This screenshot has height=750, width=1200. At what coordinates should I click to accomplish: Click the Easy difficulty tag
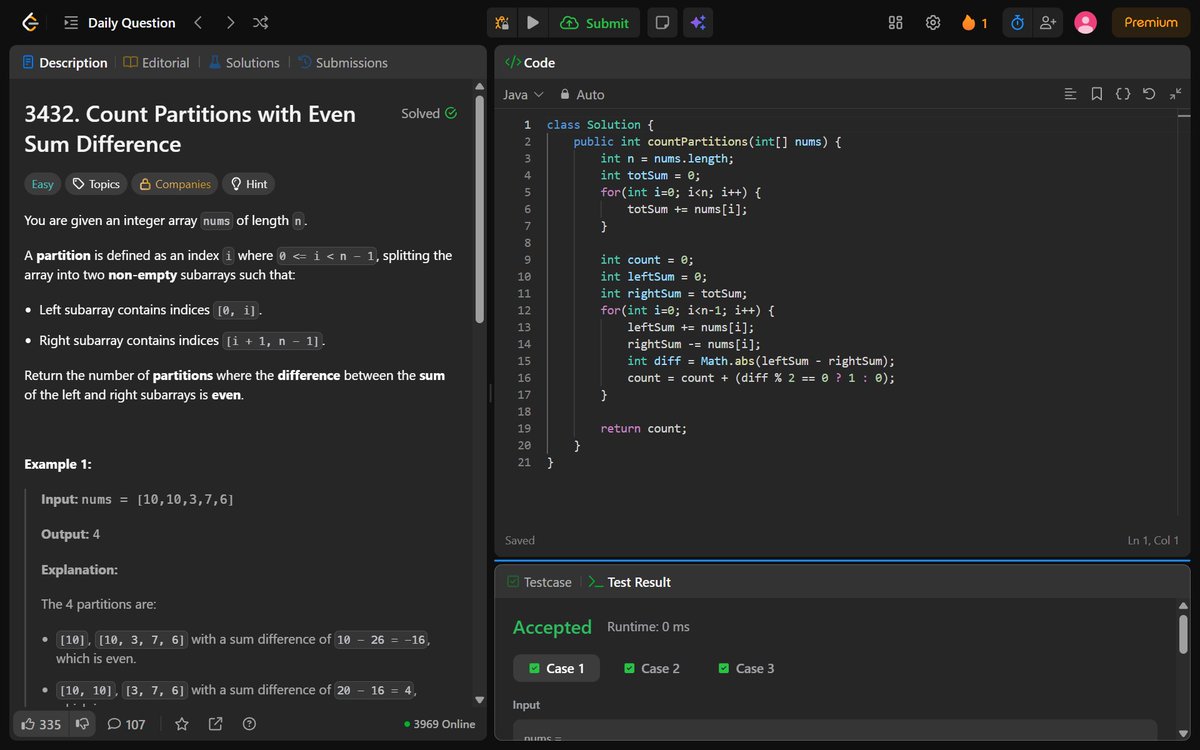tap(43, 184)
